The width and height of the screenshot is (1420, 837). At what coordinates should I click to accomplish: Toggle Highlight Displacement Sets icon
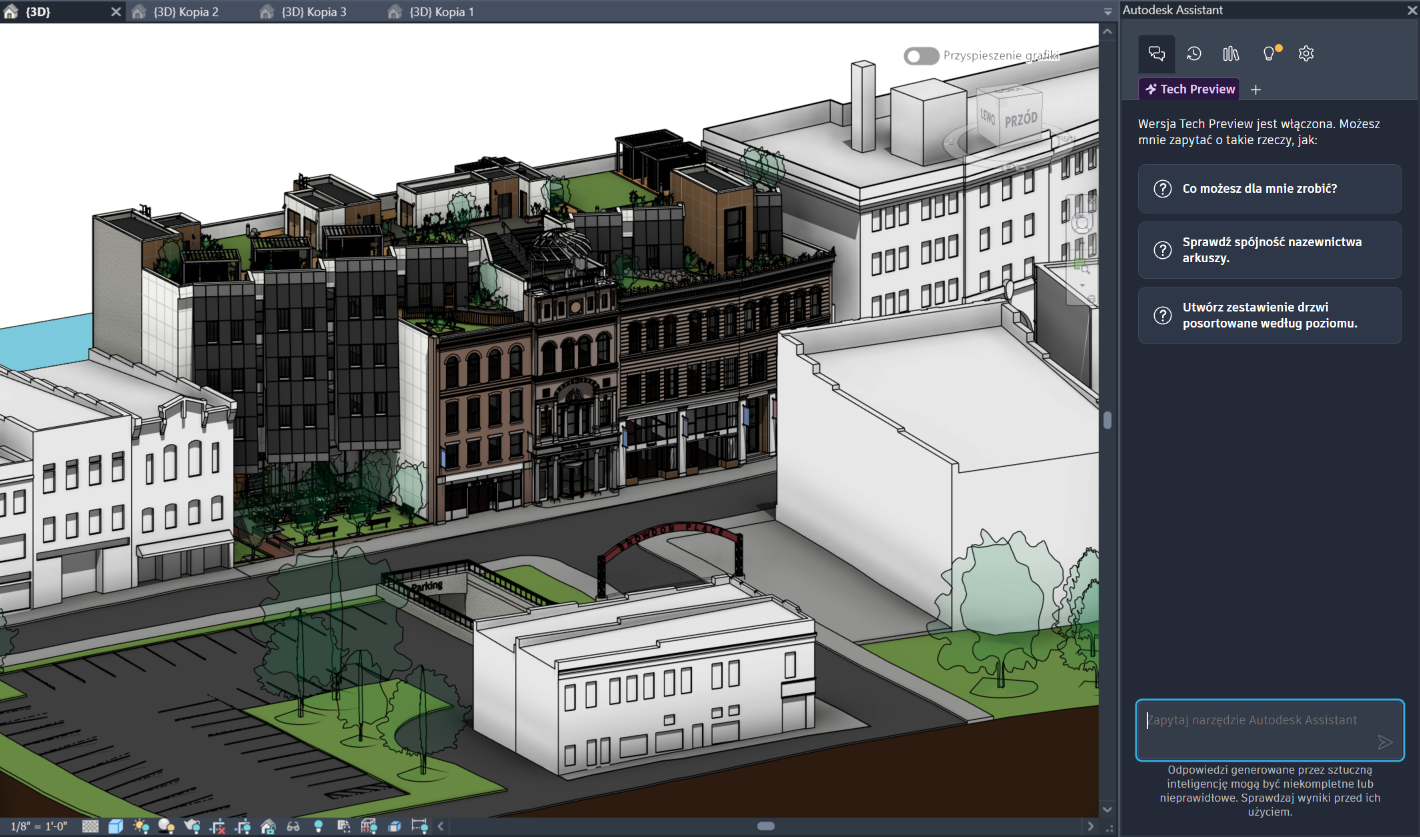pyautogui.click(x=394, y=826)
